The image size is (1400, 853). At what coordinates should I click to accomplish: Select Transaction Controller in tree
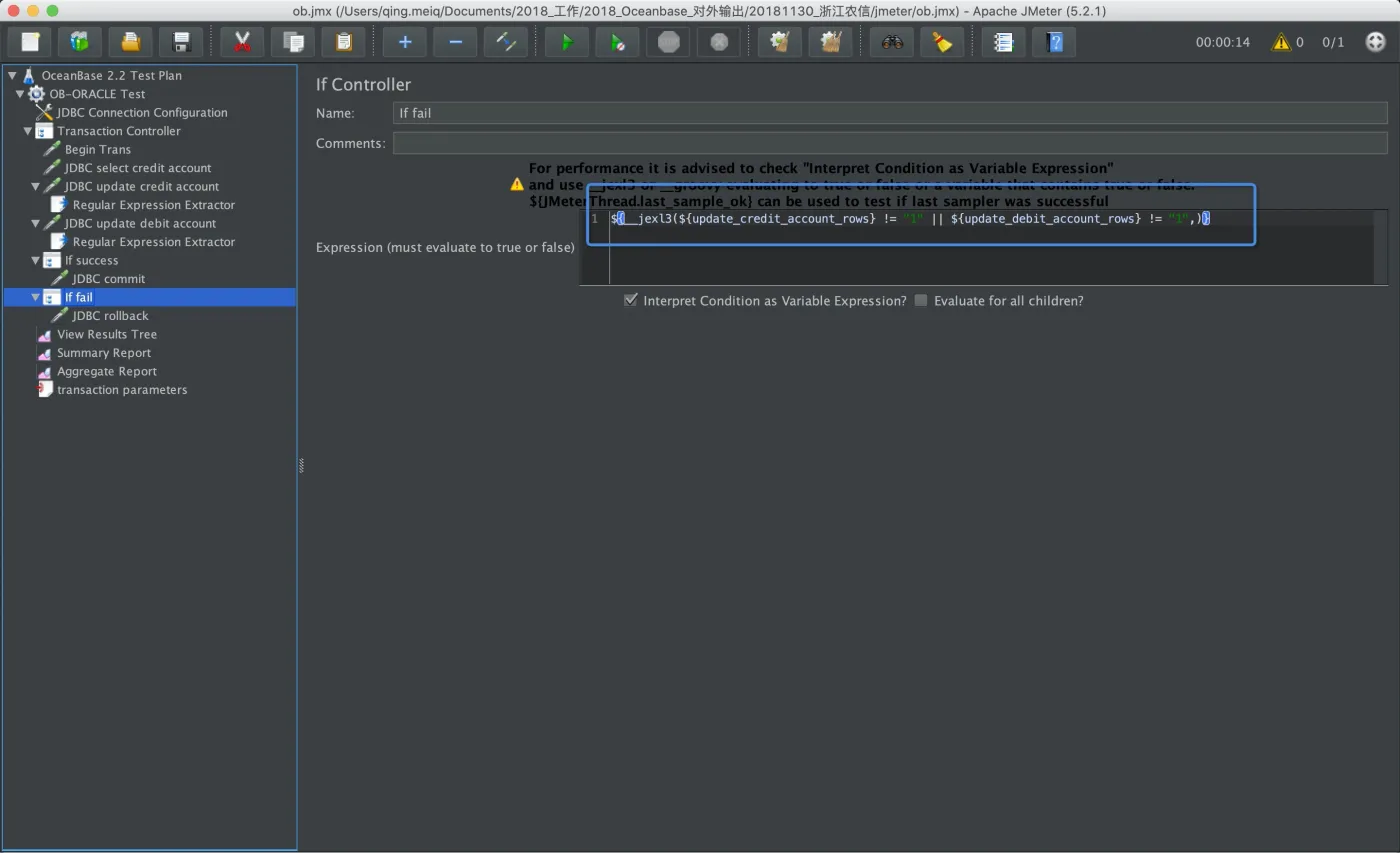119,131
